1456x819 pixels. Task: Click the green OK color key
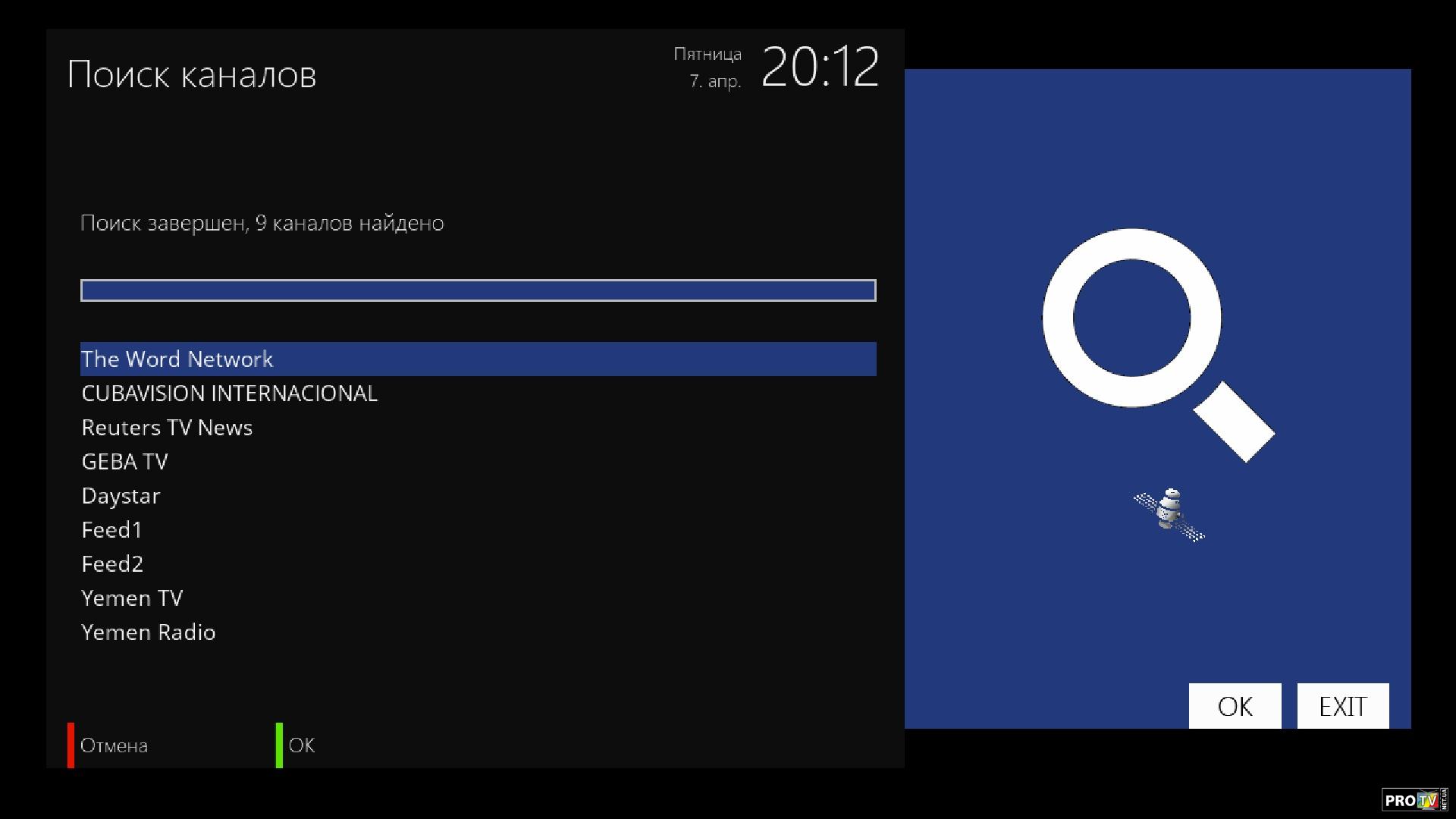(x=279, y=745)
